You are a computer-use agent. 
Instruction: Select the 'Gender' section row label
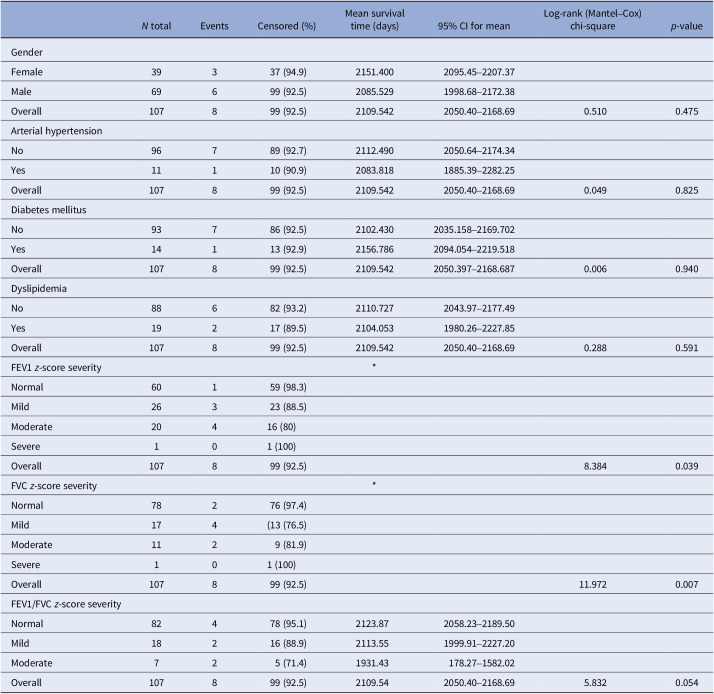27,52
